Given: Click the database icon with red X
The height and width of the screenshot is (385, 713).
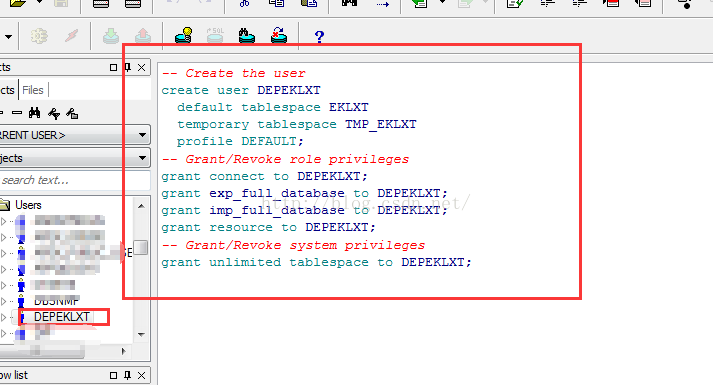Looking at the screenshot, I should [279, 35].
